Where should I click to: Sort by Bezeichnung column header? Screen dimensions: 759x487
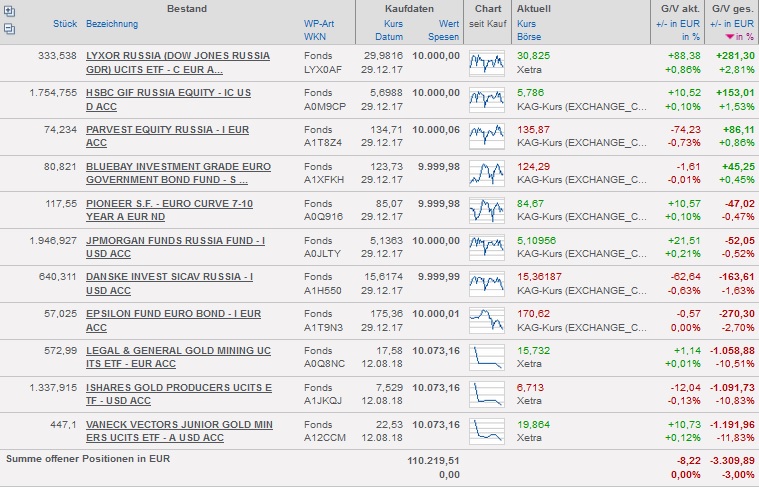(x=112, y=24)
